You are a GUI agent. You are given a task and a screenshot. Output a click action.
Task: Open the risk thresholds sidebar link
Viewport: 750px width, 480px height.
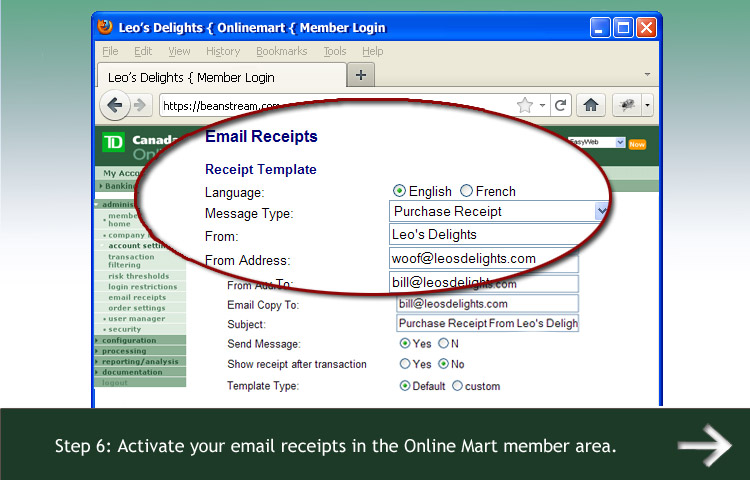[x=138, y=276]
